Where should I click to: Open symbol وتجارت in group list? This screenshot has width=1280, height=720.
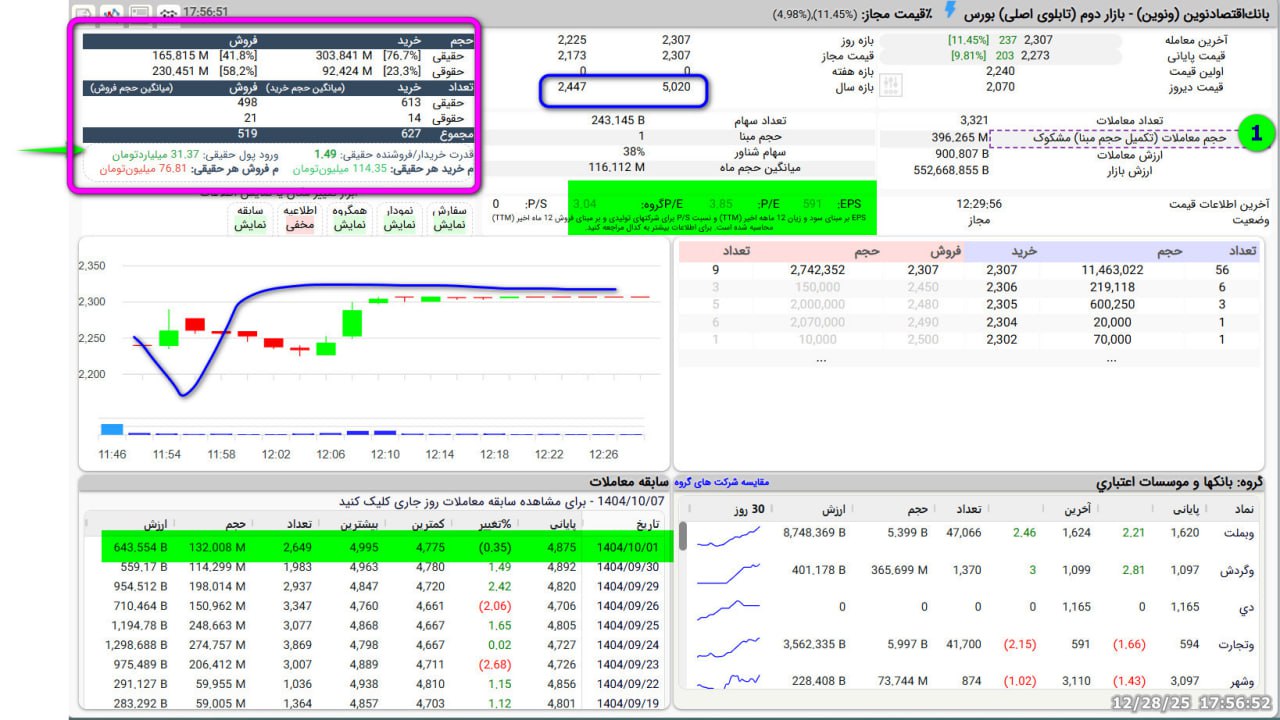[1236, 645]
